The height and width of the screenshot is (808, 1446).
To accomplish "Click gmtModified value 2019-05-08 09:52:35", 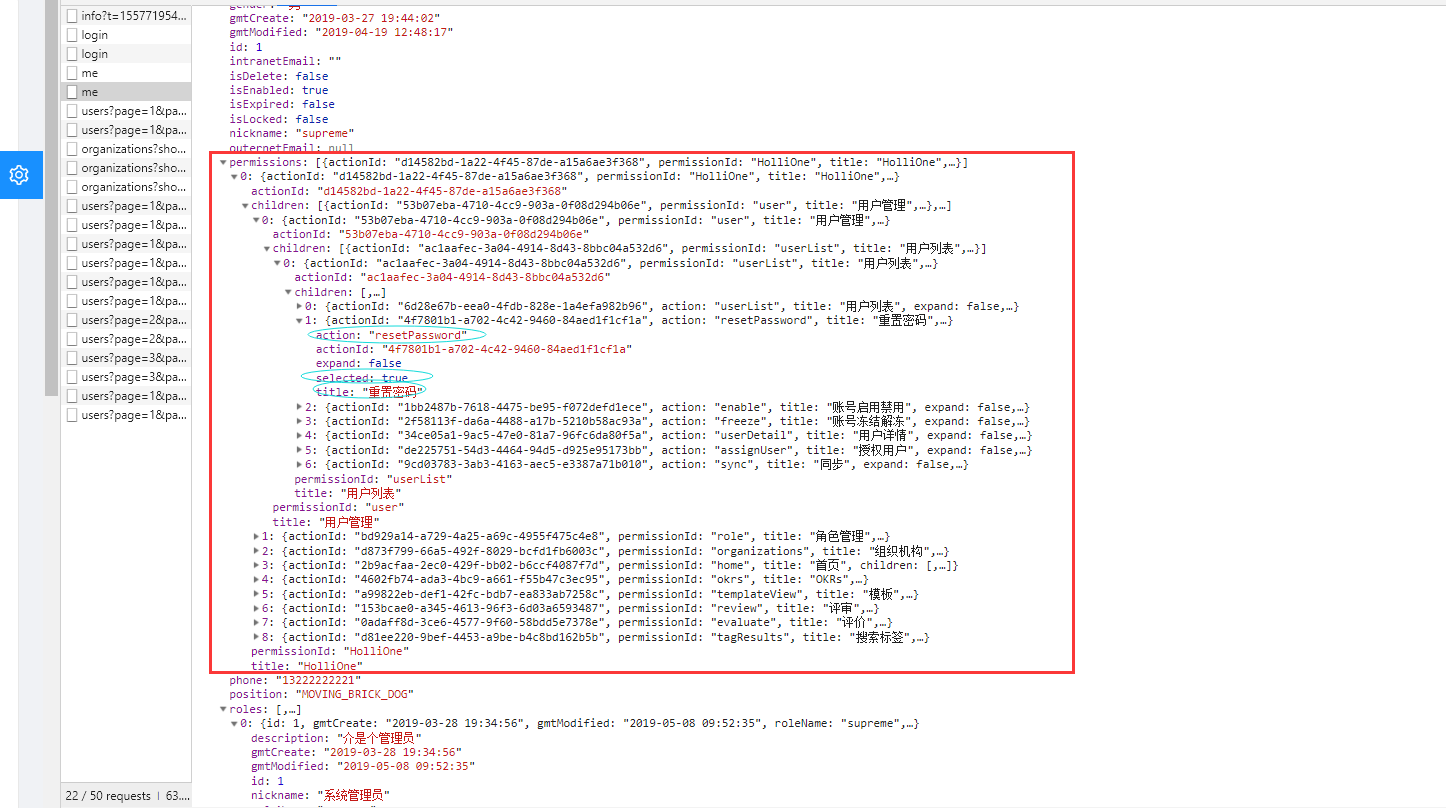I will (x=404, y=766).
